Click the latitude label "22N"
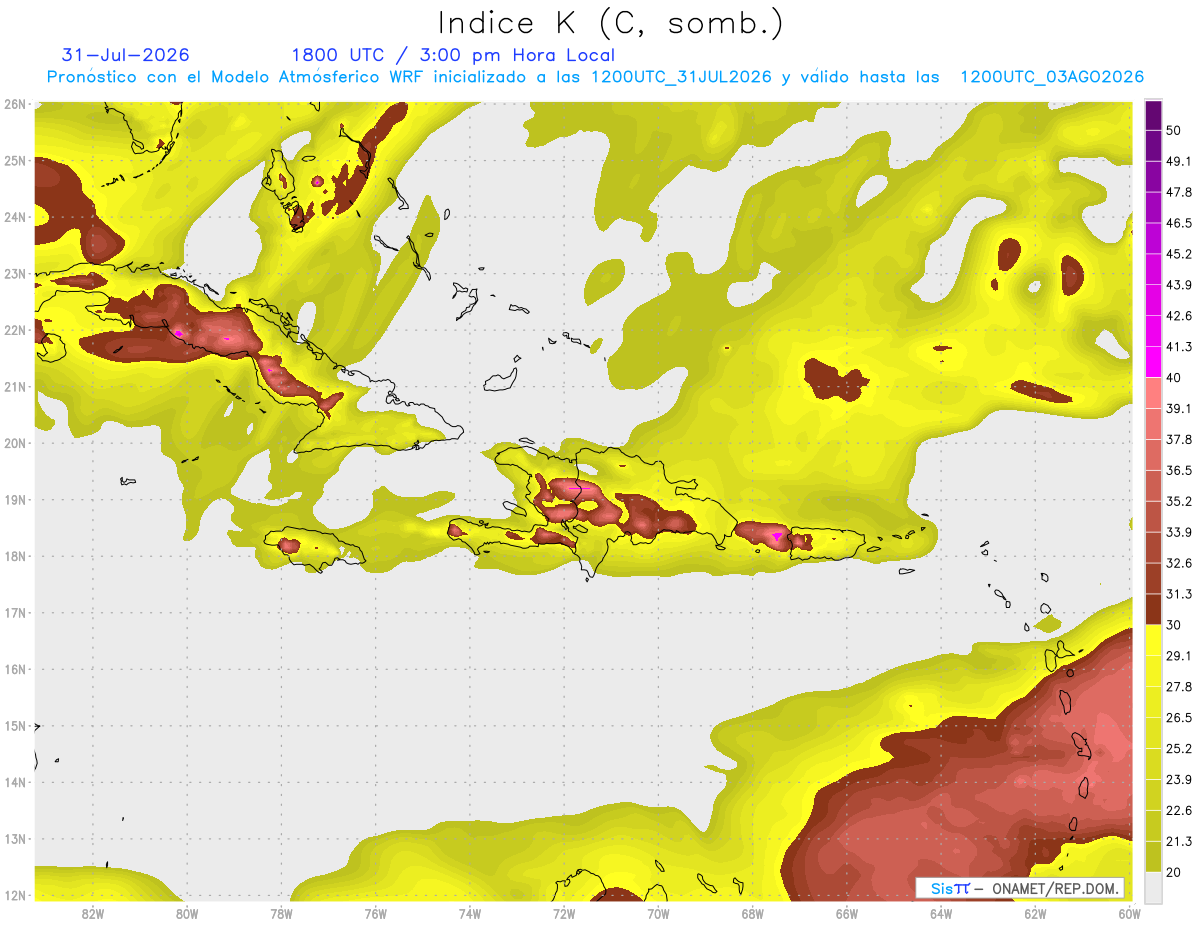The image size is (1200, 927). pyautogui.click(x=15, y=330)
